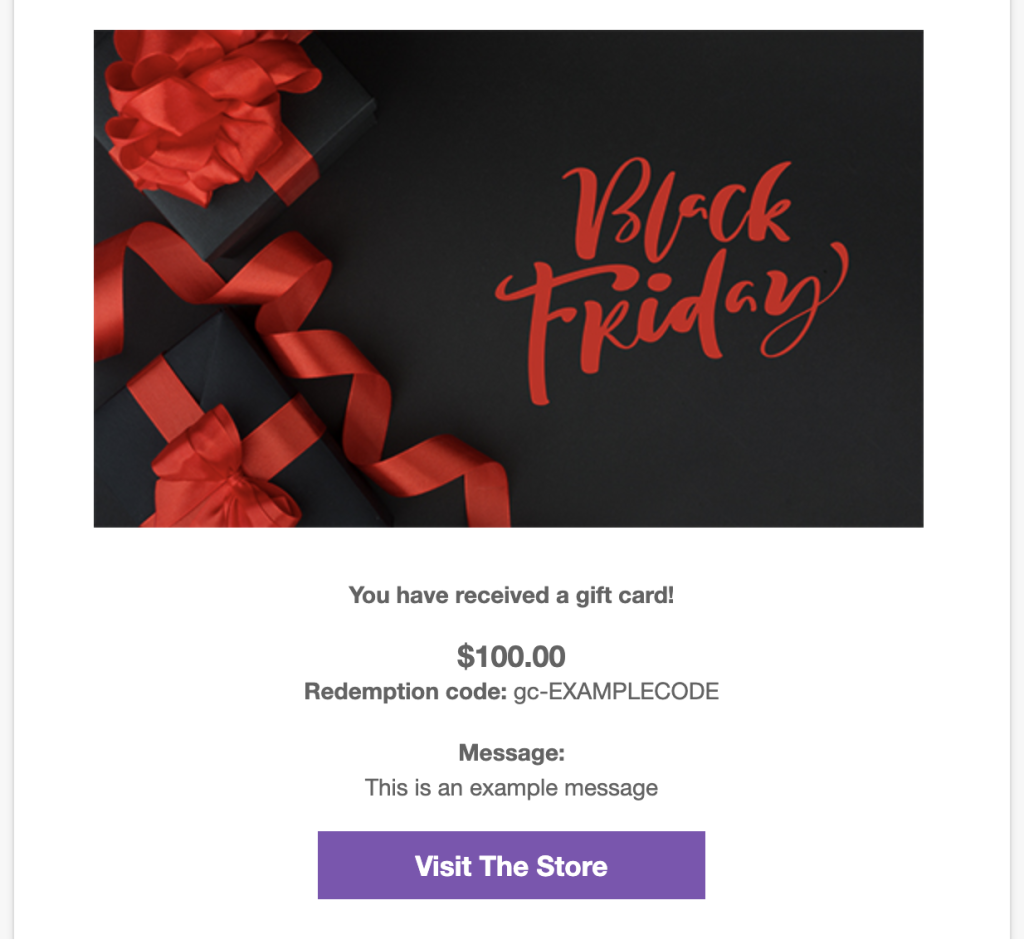The width and height of the screenshot is (1024, 949).
Task: Click the word 'Black' in the banner
Action: (679, 210)
